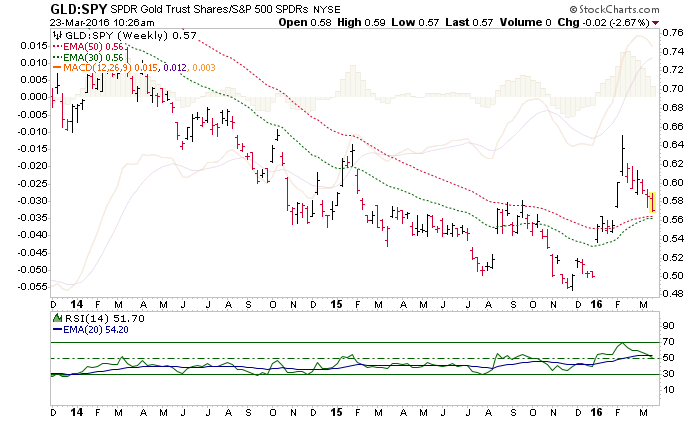Click the 'EMA(20) 54.20' legend entry

click(x=96, y=329)
